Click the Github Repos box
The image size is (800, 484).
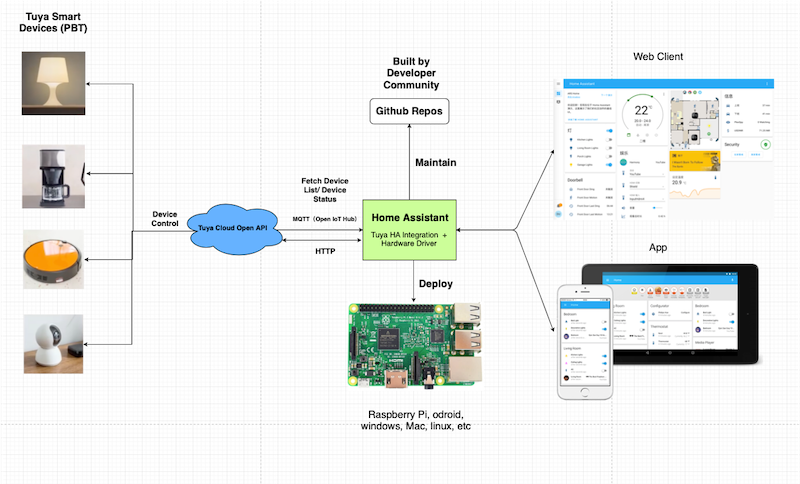[x=408, y=110]
